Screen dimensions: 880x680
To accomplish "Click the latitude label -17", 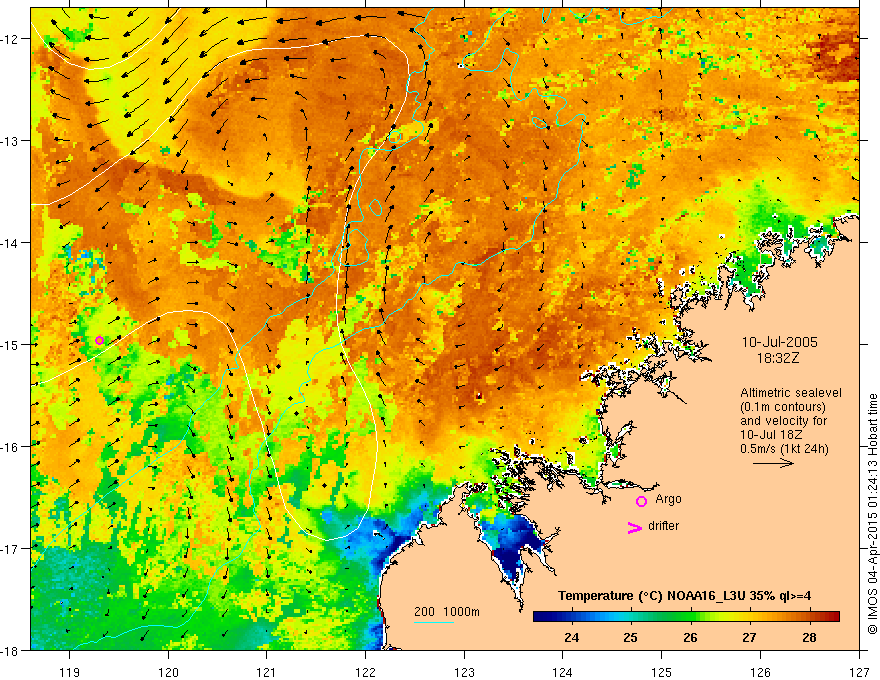I will (10, 548).
